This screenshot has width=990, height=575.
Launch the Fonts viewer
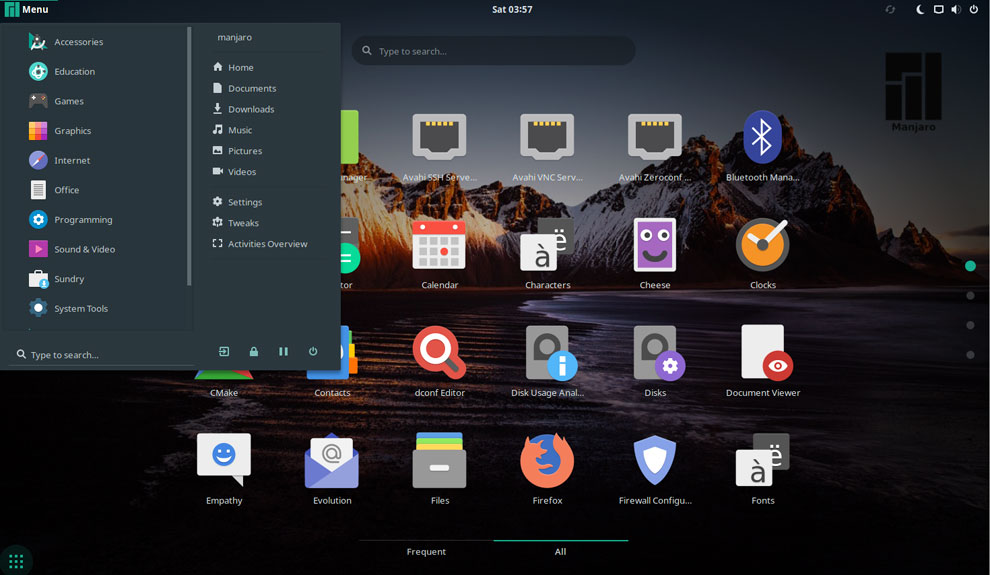click(763, 470)
